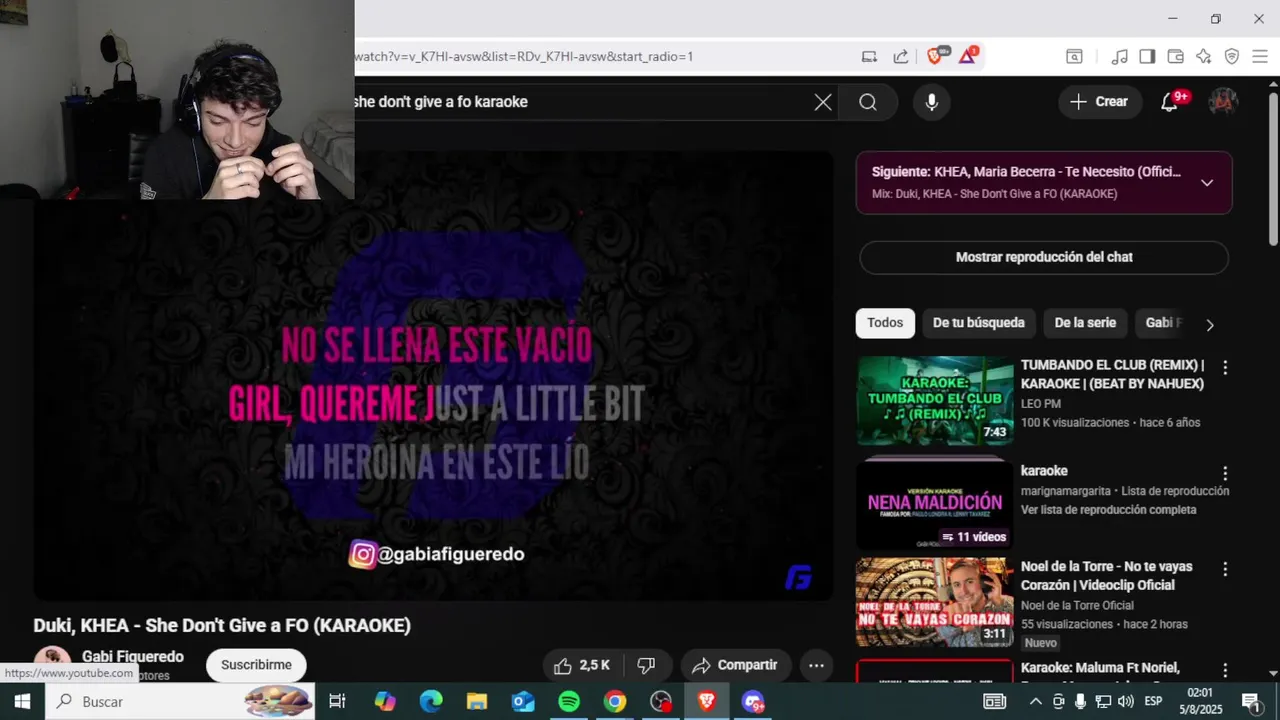Click the YouTube page vertical scrollbar

(x=1273, y=170)
